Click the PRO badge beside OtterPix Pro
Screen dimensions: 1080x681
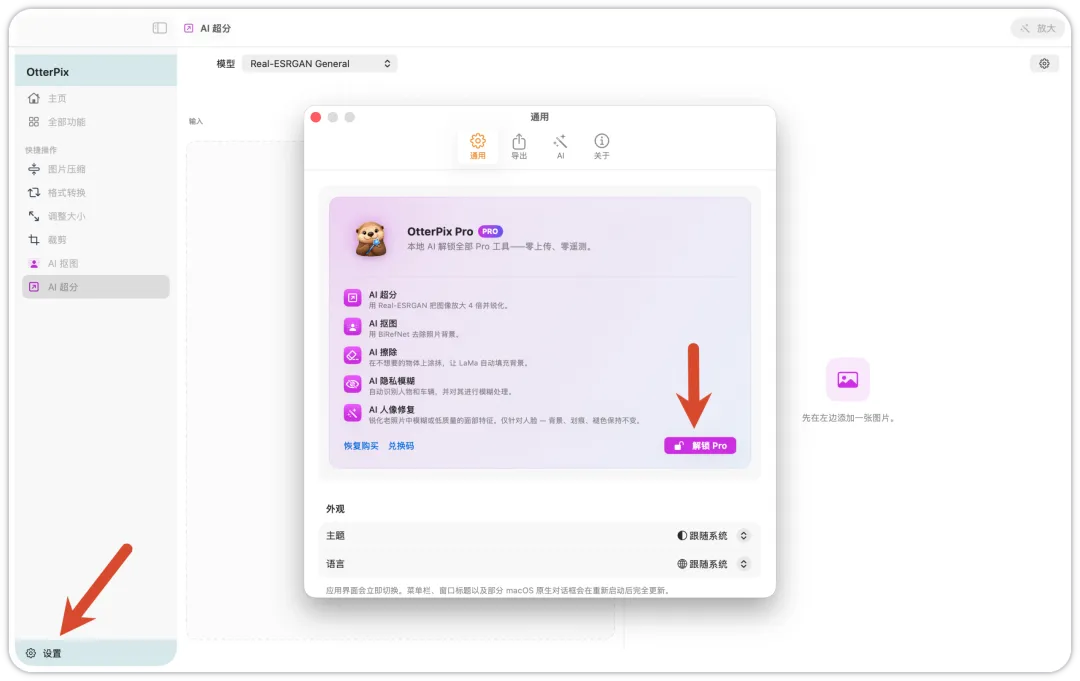coord(490,231)
